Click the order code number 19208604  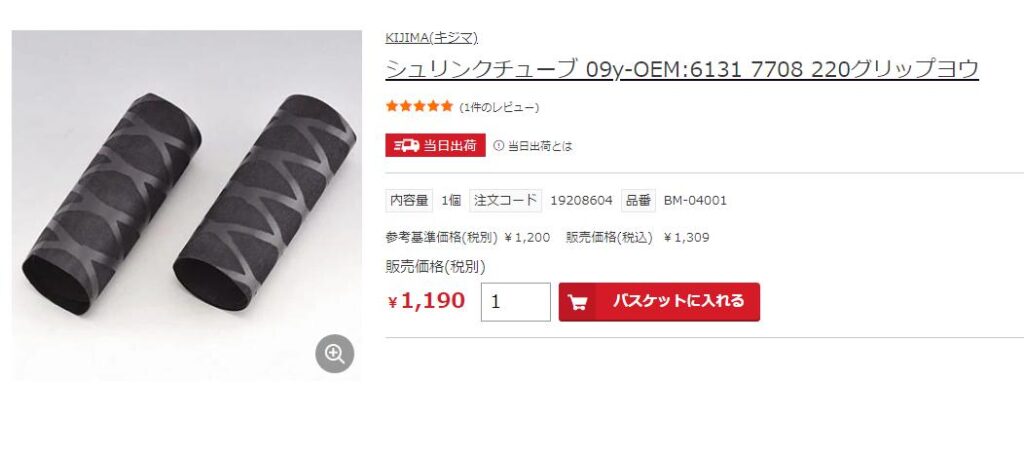coord(581,200)
